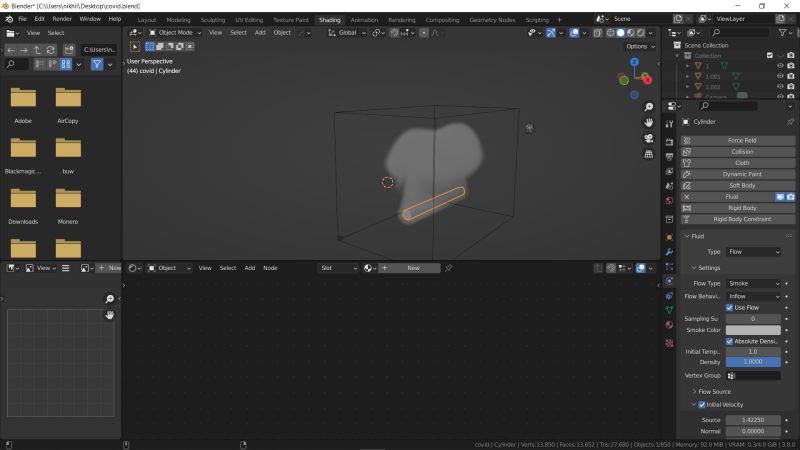The width and height of the screenshot is (800, 450).
Task: Go to parent directory in file browser
Action: 37,50
